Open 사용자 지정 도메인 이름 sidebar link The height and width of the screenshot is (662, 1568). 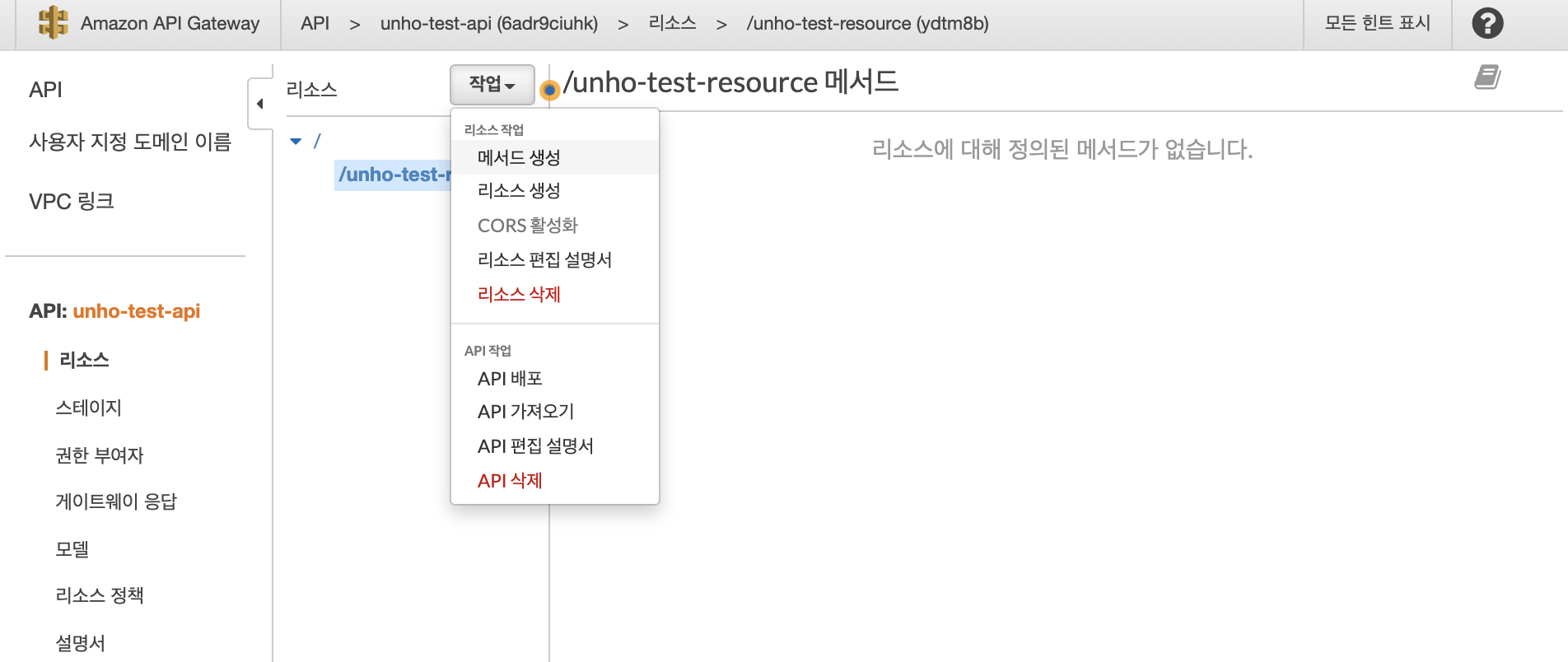coord(130,142)
